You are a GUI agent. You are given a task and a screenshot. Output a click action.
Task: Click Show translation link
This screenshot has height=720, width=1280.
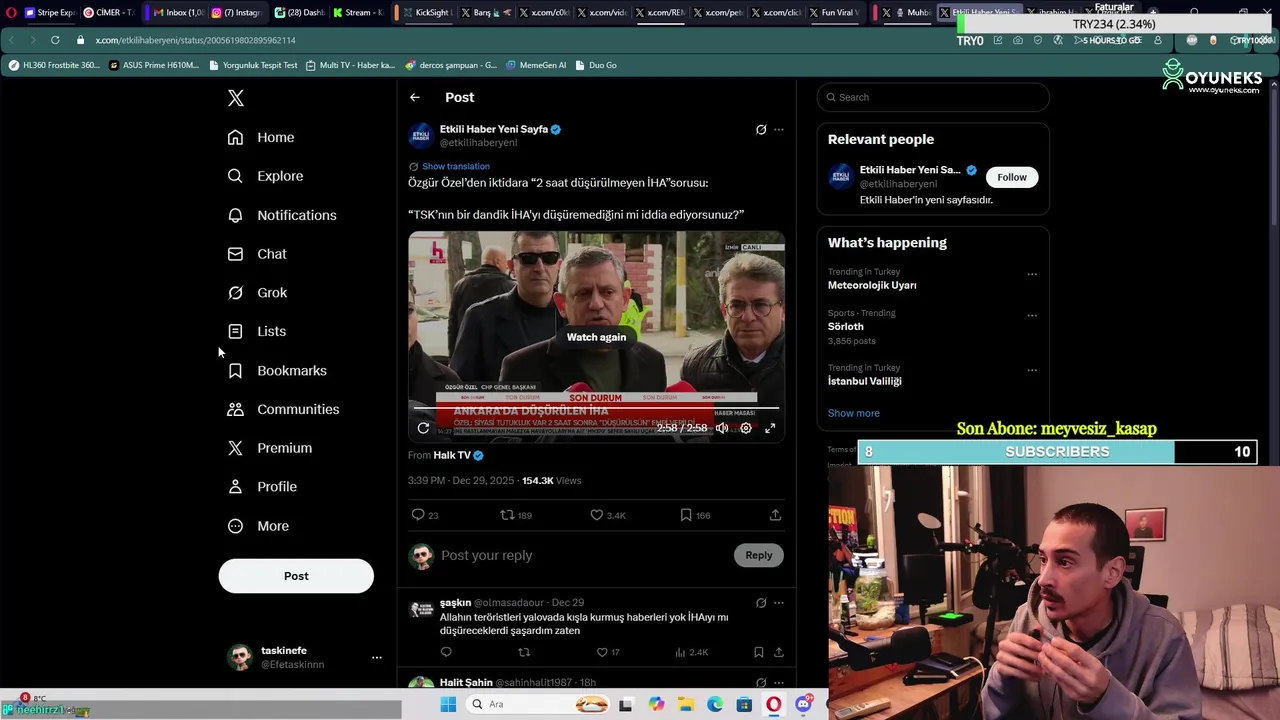coord(456,166)
